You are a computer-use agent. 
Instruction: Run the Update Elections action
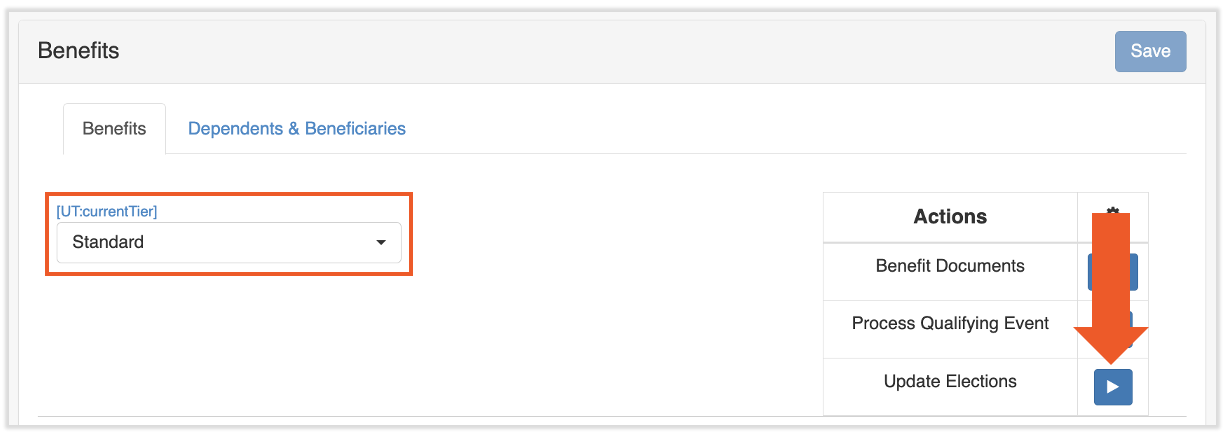click(x=1112, y=387)
